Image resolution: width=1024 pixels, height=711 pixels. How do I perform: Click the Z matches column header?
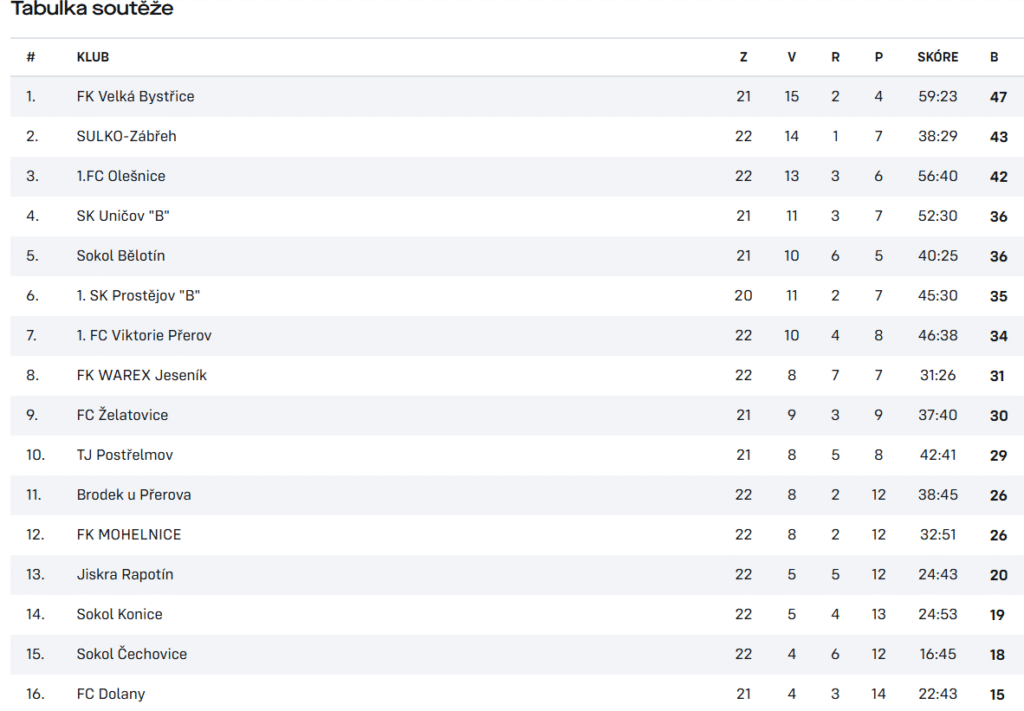coord(743,57)
